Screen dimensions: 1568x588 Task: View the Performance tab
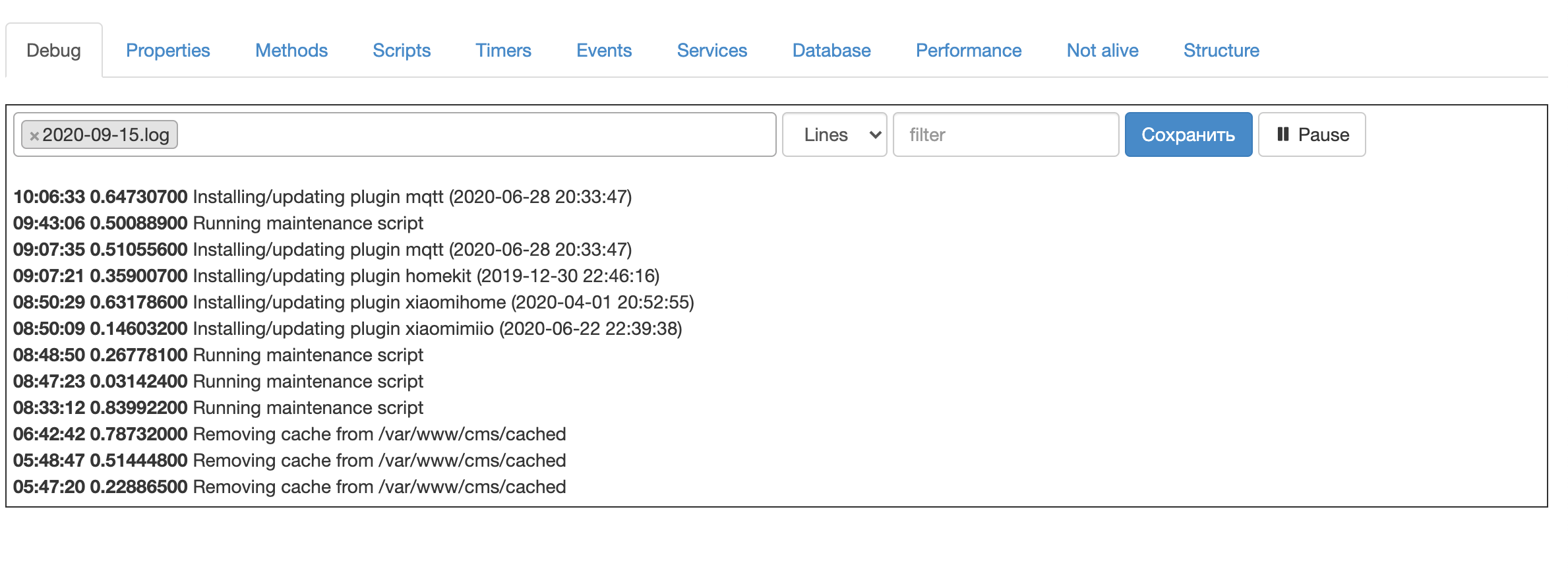tap(968, 50)
